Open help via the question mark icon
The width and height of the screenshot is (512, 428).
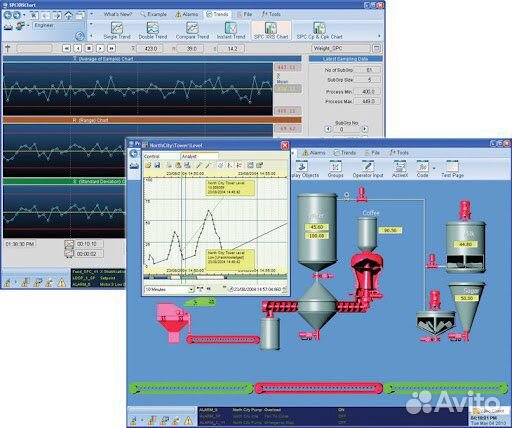(80, 36)
